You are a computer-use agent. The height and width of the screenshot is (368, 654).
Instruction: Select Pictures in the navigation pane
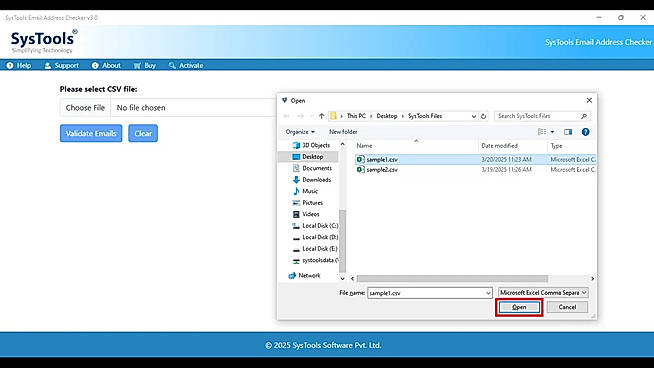[x=307, y=202]
